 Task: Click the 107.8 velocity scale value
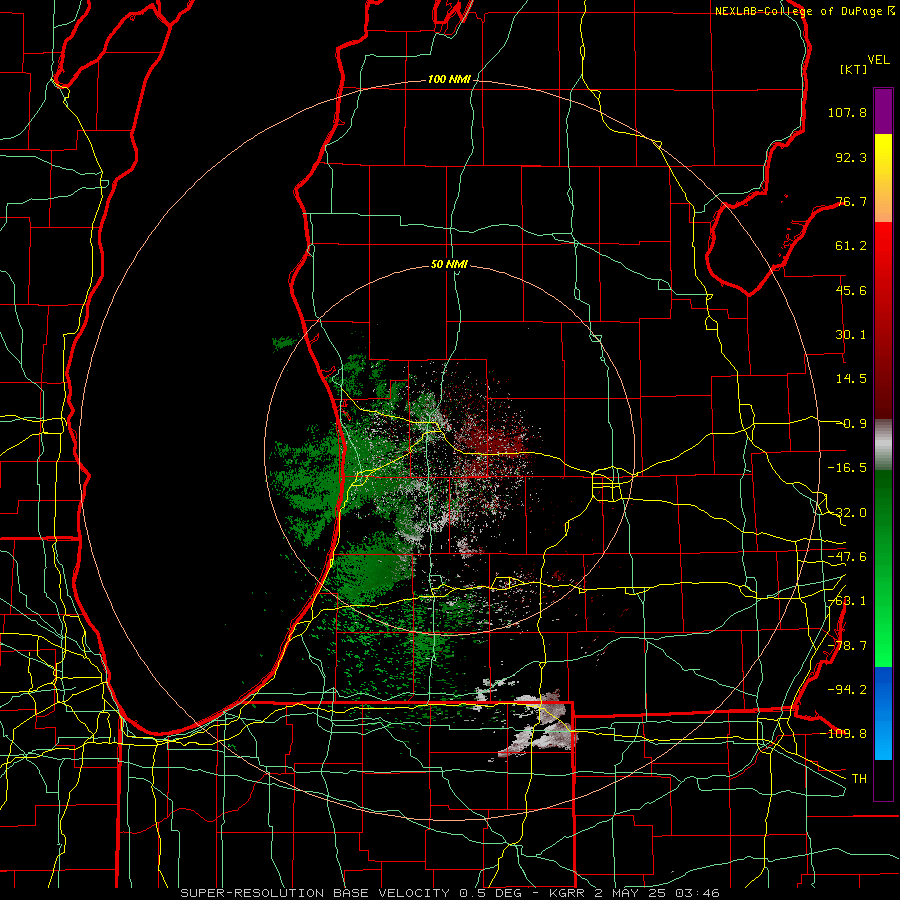(847, 112)
